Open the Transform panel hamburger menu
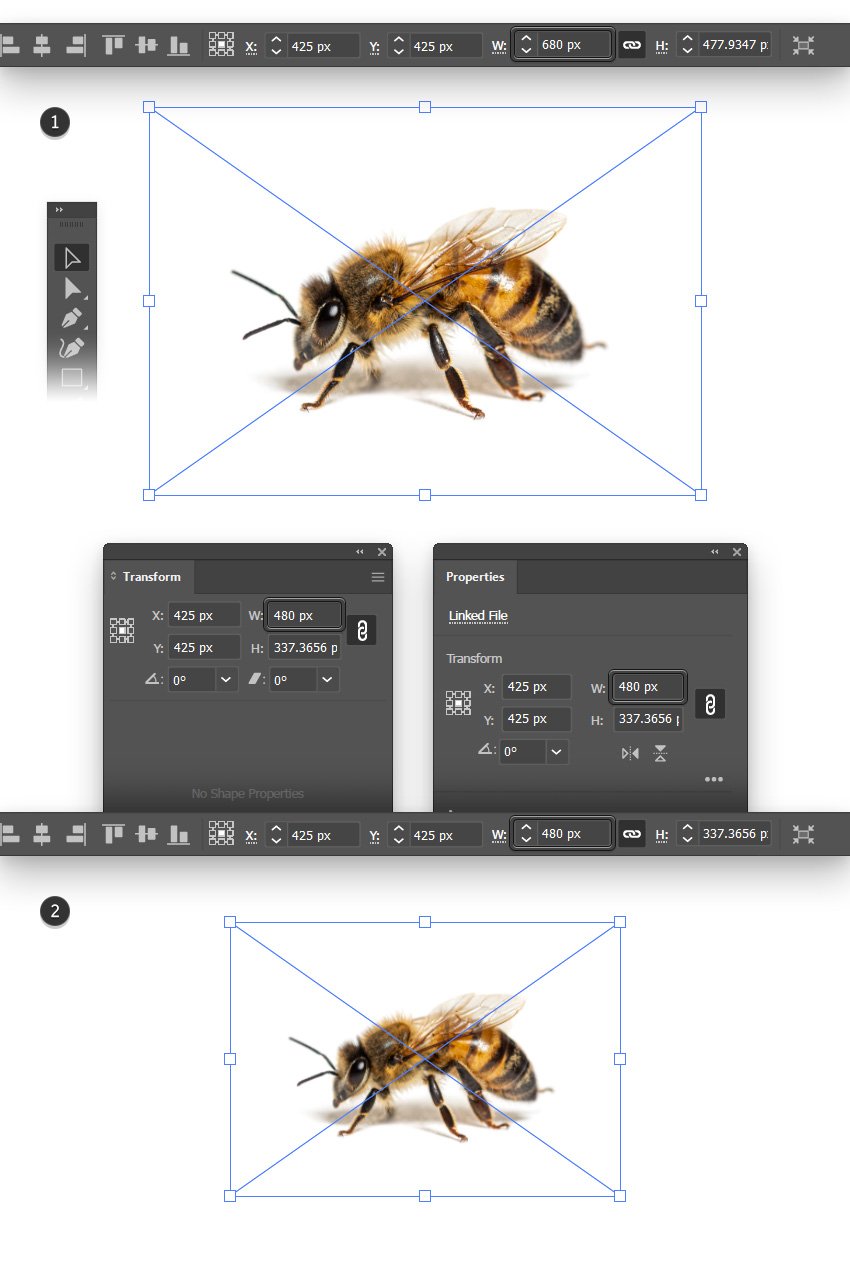The image size is (850, 1262). click(x=378, y=577)
